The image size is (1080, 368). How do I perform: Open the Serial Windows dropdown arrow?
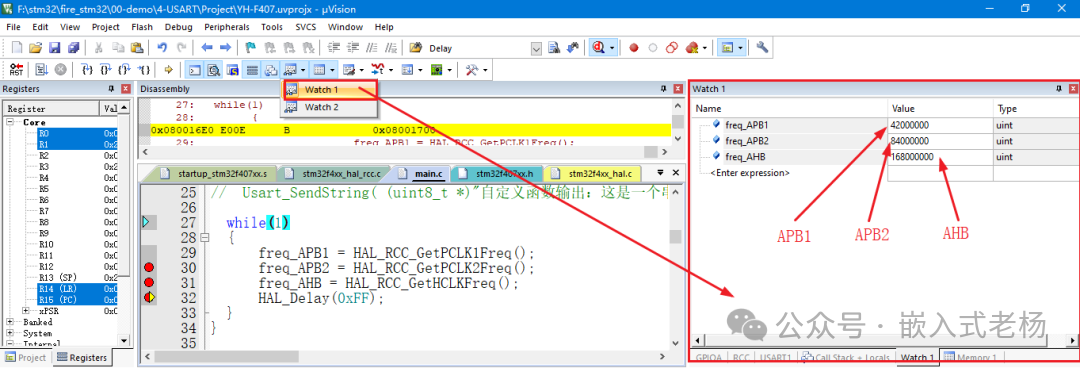pyautogui.click(x=362, y=70)
